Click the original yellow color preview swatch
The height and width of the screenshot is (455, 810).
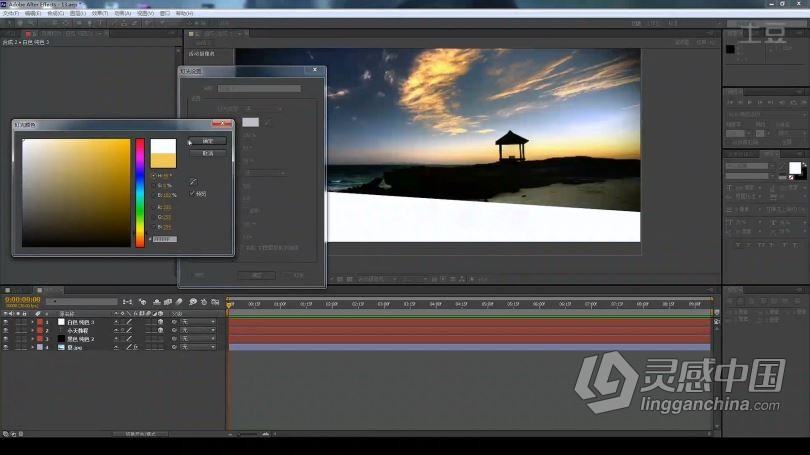click(163, 161)
